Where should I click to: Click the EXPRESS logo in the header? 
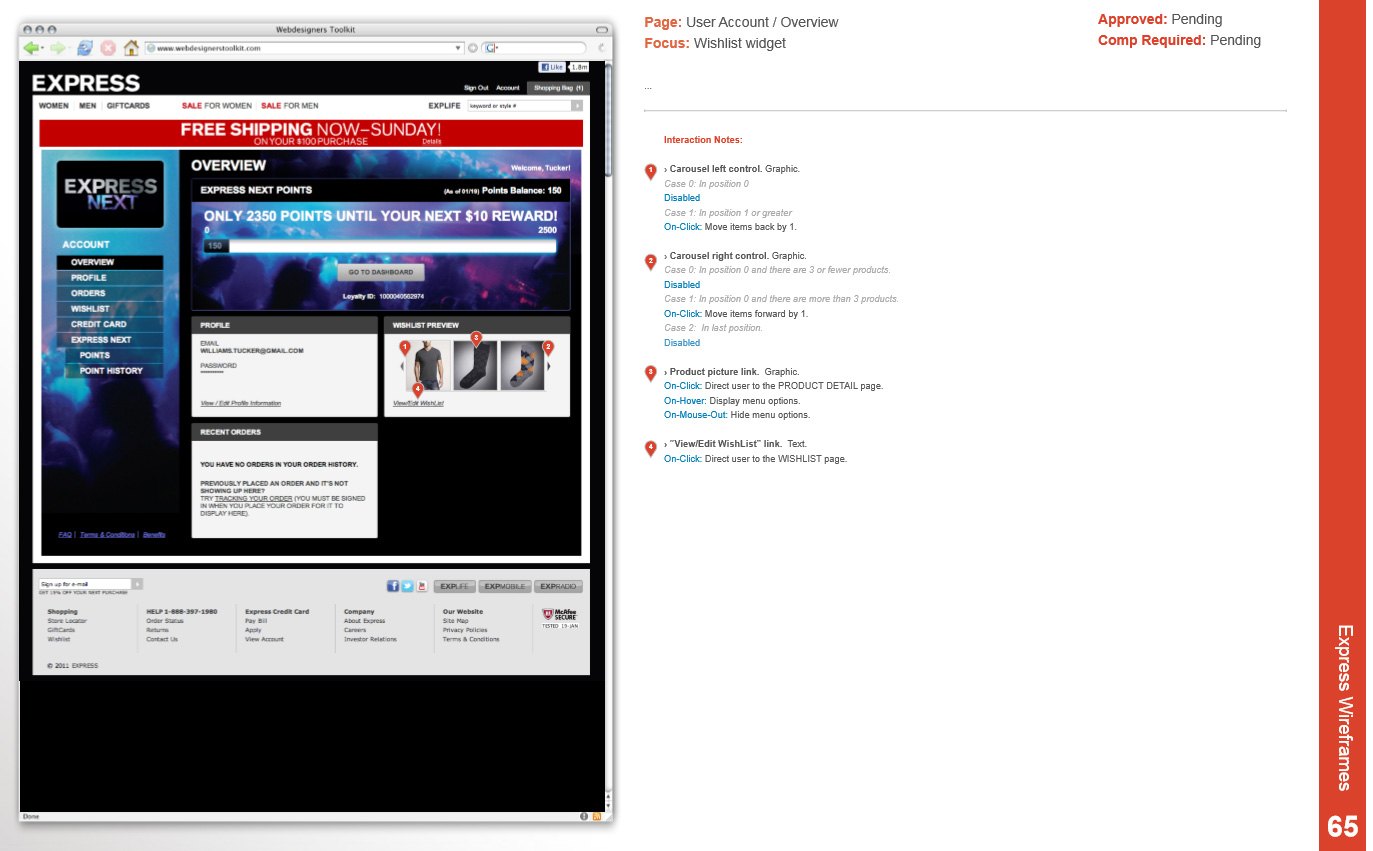click(x=86, y=83)
